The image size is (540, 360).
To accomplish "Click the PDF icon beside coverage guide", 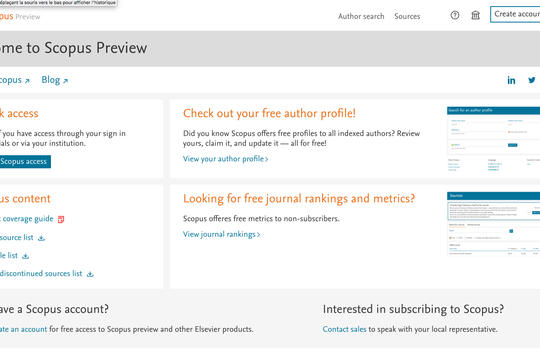I will [61, 219].
